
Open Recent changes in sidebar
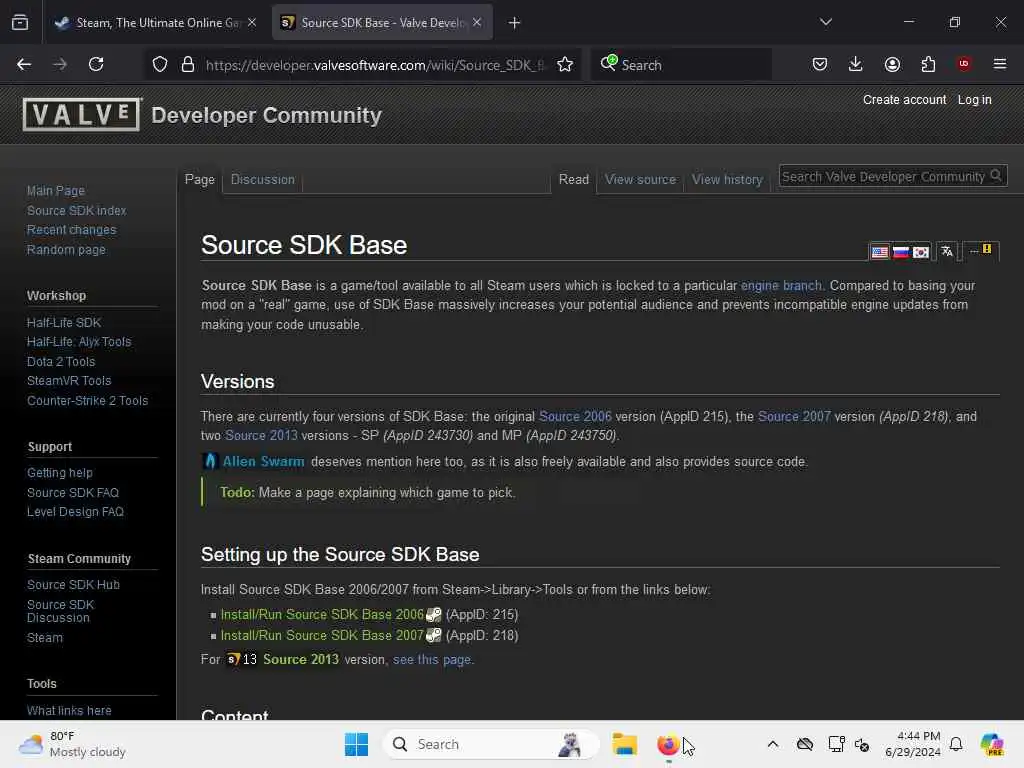tap(71, 230)
